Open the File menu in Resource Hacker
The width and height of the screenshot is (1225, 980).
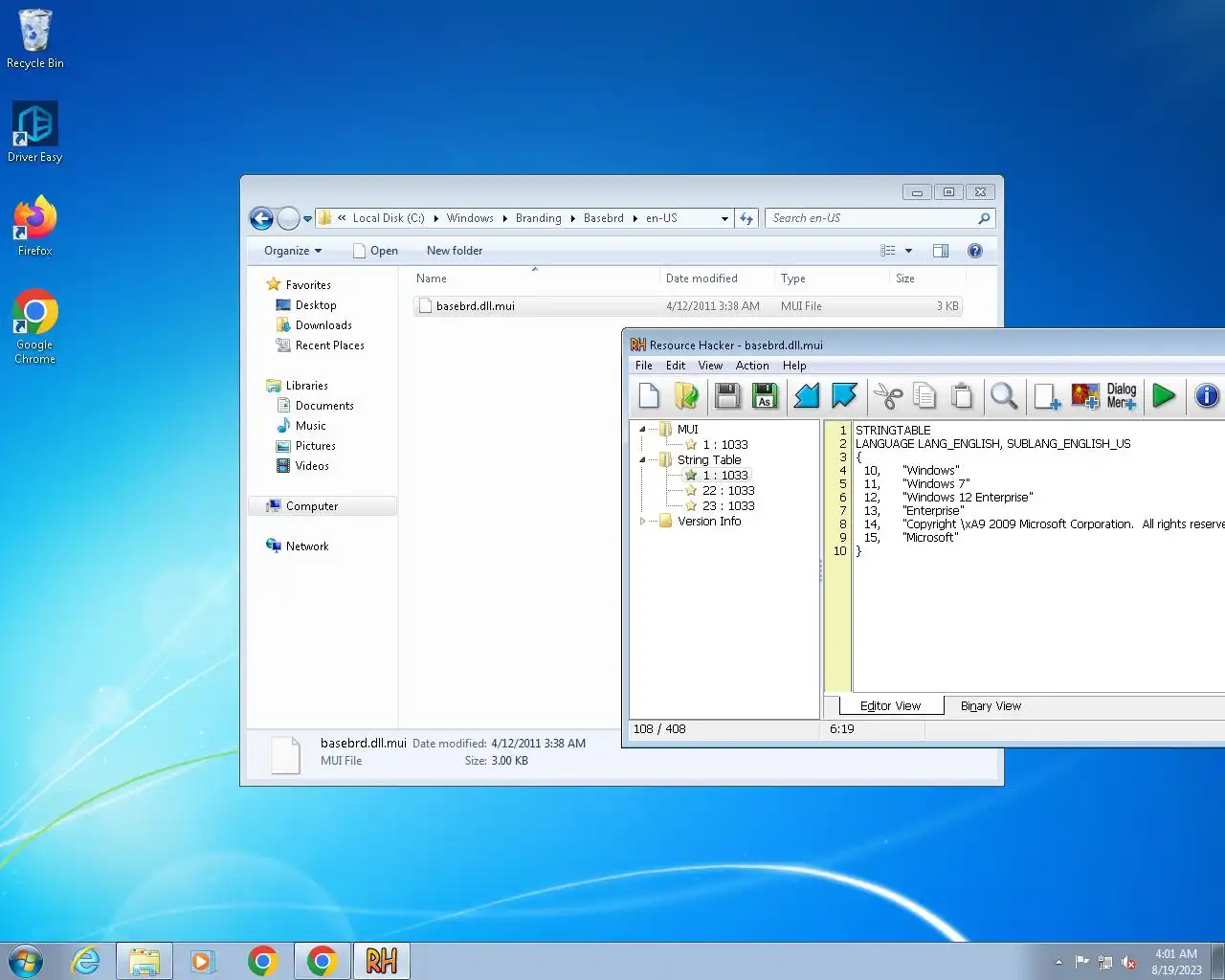pos(644,366)
